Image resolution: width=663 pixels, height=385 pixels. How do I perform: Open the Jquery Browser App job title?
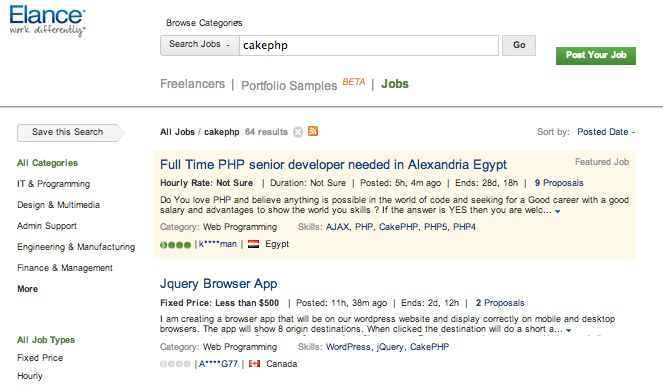pos(219,284)
